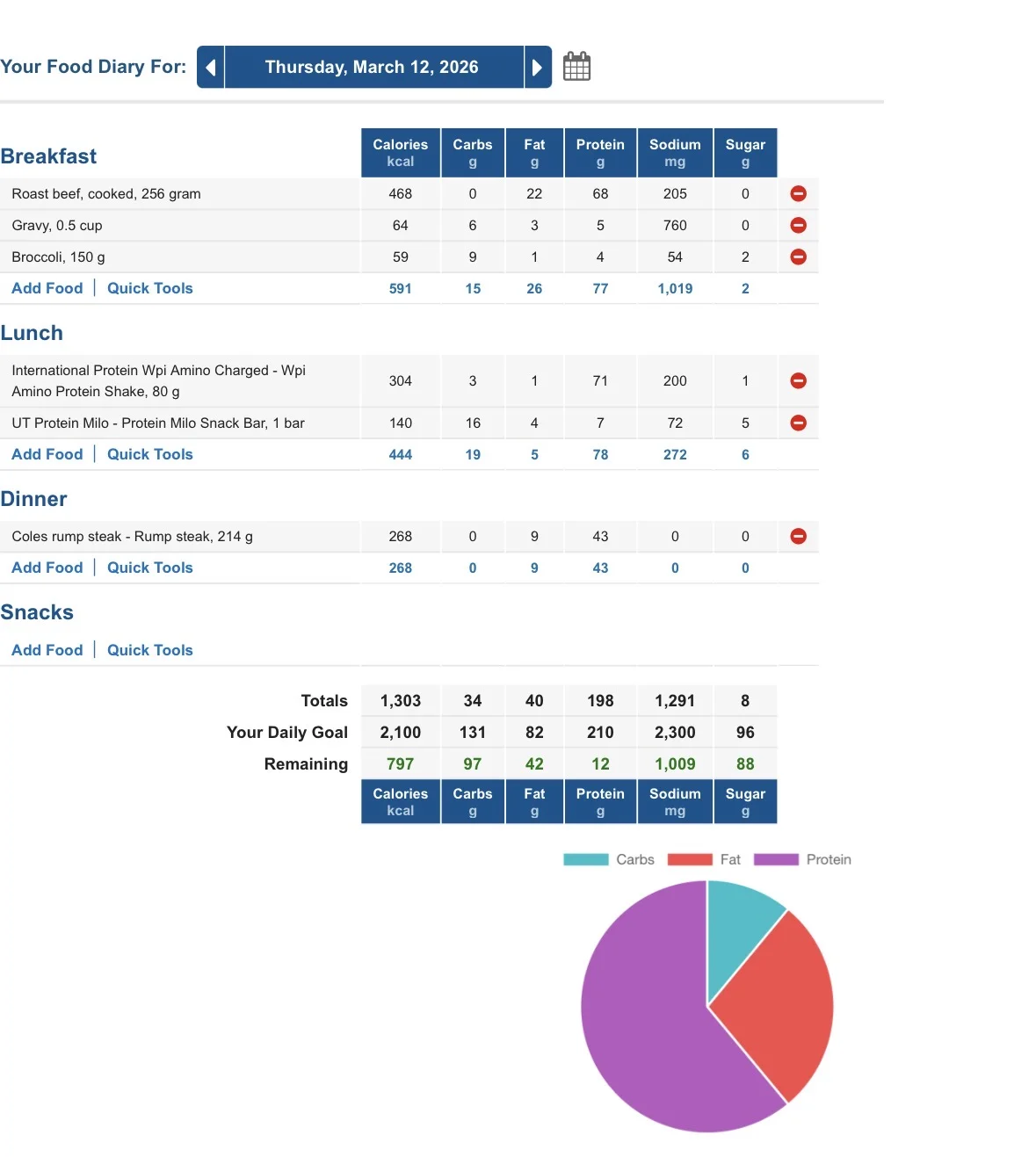Toggle Carbs legend swatch in chart
Viewport: 1036px width, 1157px height.
point(586,860)
